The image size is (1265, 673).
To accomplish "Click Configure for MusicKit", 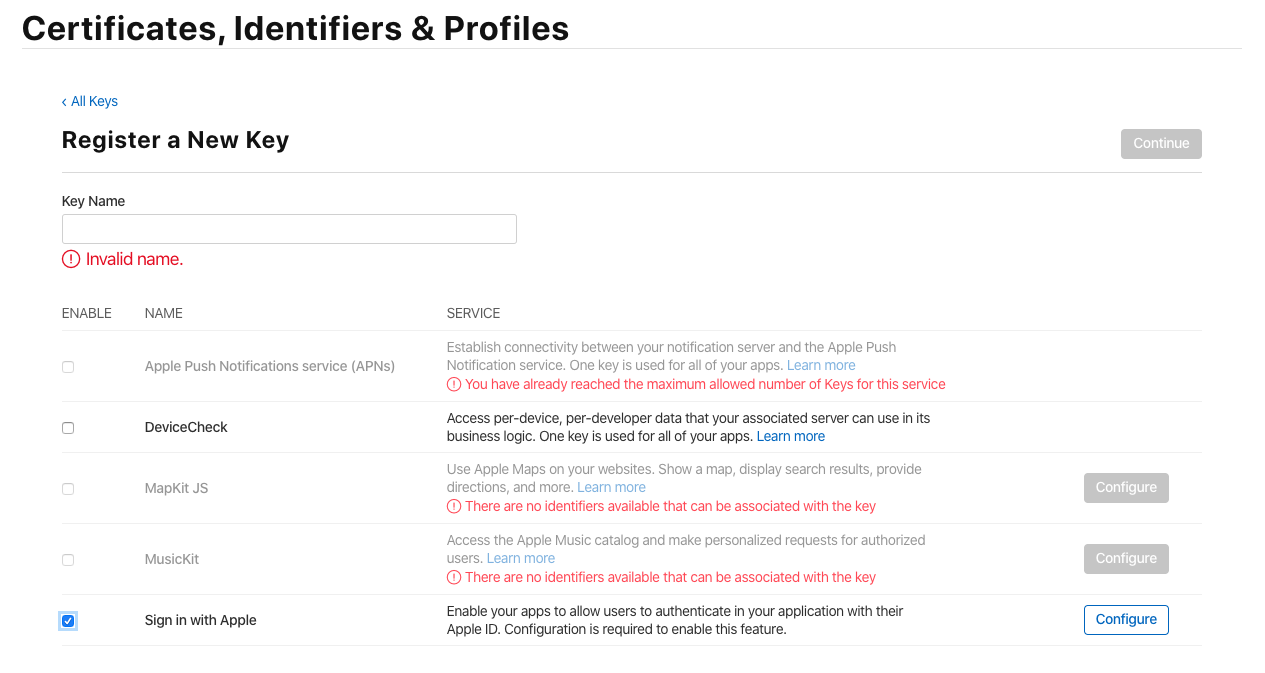I will (x=1126, y=559).
